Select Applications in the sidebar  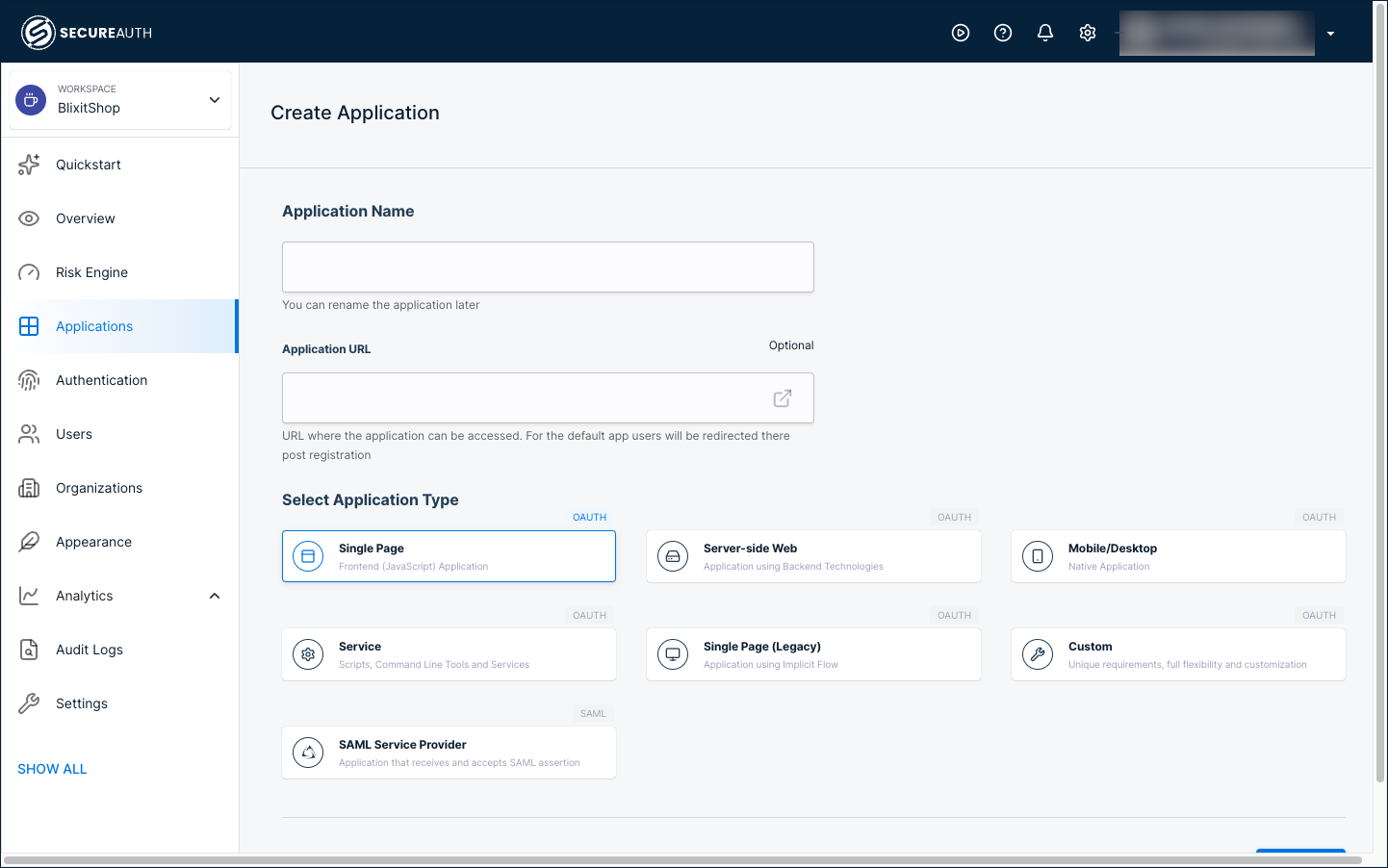point(119,326)
